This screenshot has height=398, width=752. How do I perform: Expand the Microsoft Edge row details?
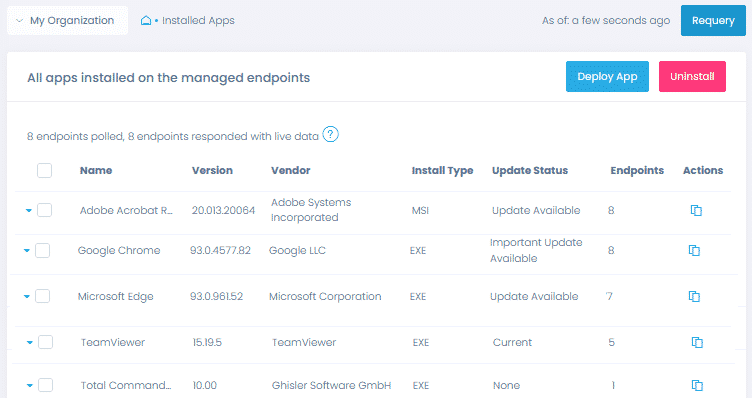coord(26,297)
